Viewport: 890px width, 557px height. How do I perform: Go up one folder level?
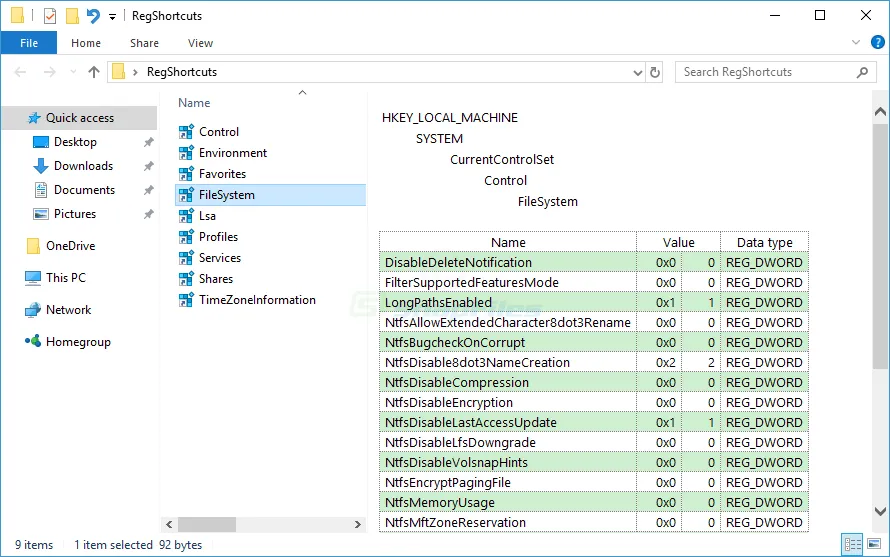click(x=94, y=72)
